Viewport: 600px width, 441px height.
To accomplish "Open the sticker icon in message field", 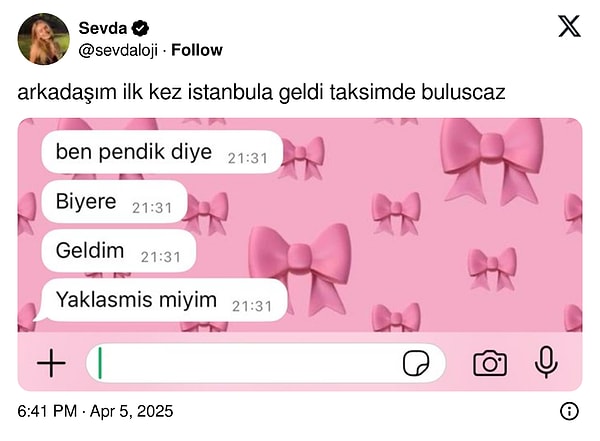I will pos(416,363).
